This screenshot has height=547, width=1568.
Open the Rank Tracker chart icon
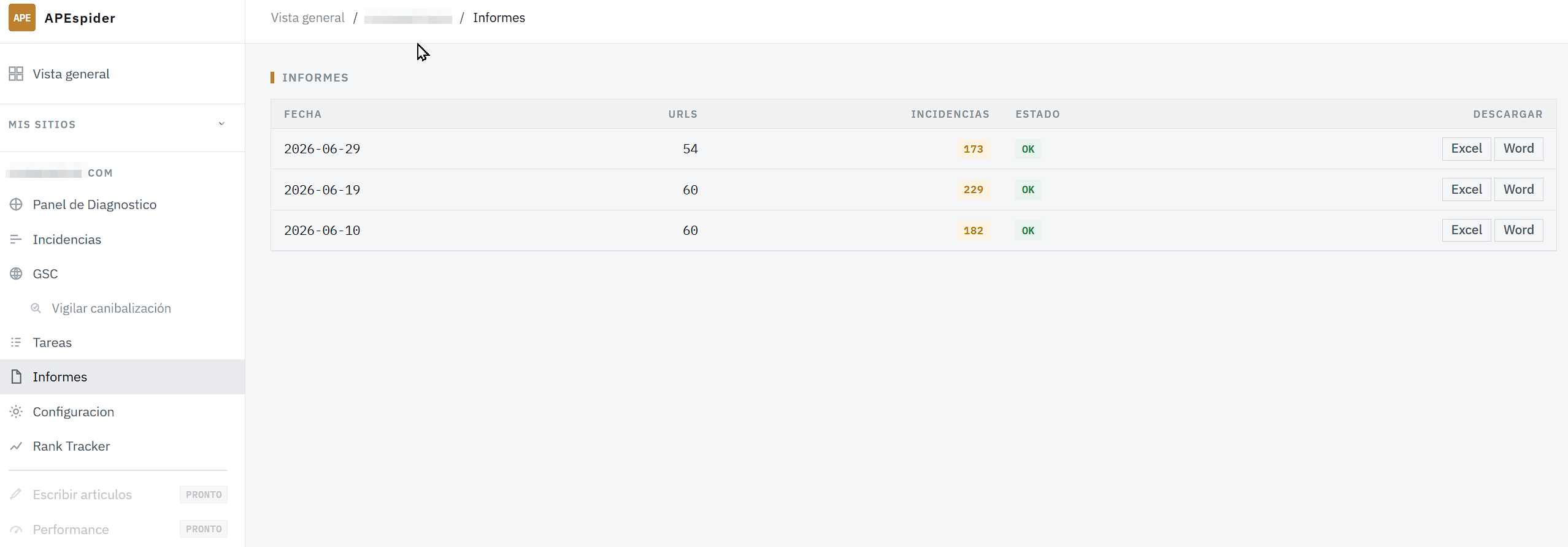[x=16, y=446]
